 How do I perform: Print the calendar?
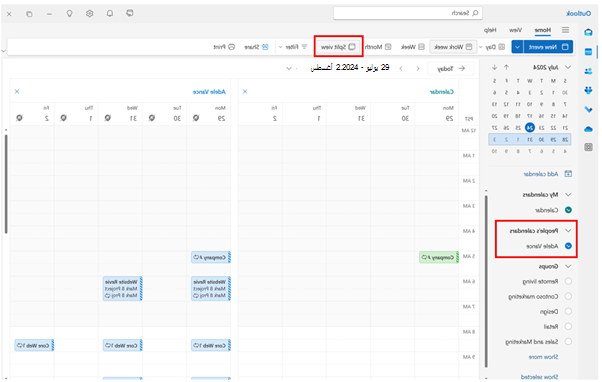(x=224, y=47)
